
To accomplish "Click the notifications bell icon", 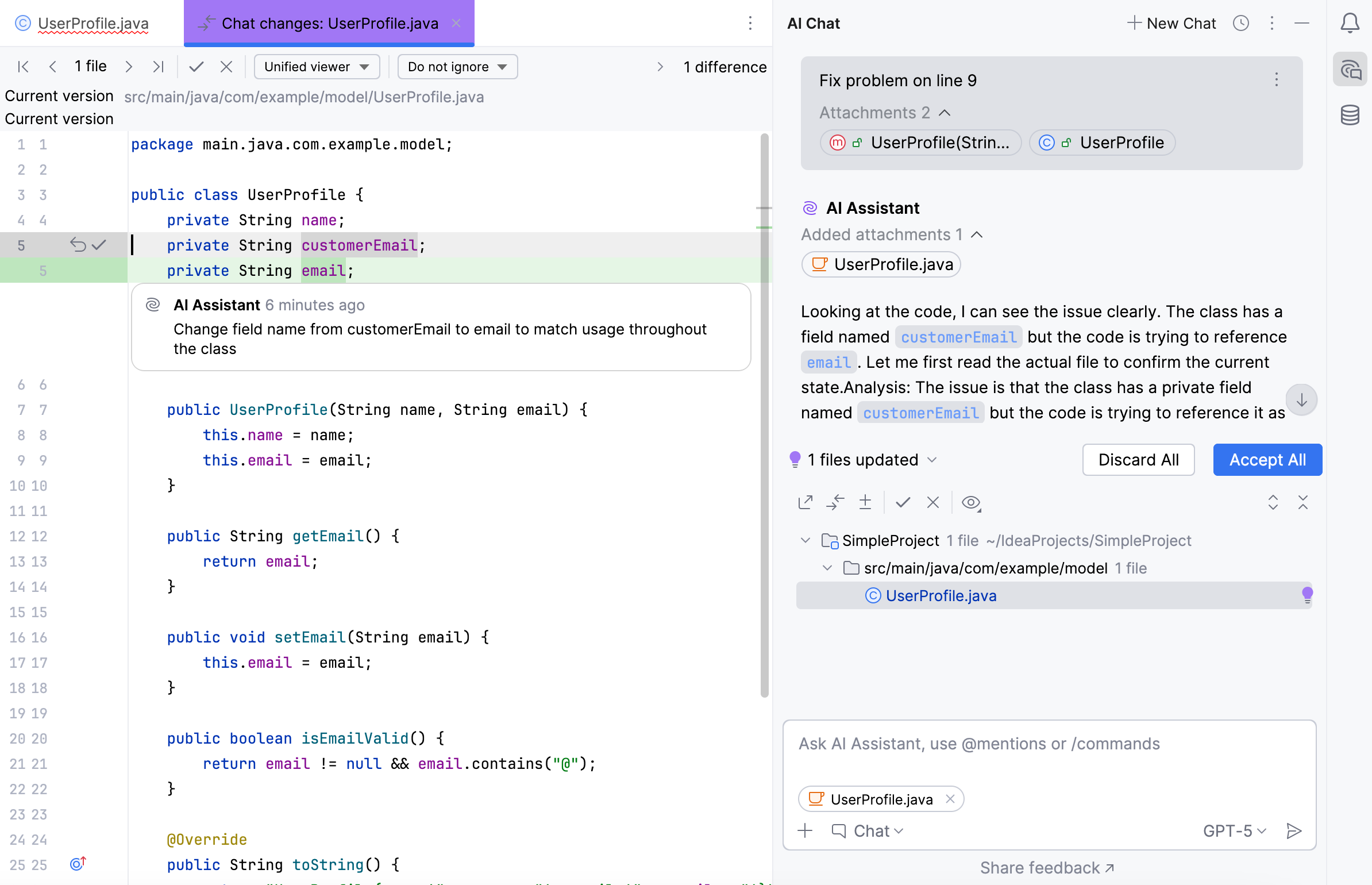I will tap(1350, 23).
